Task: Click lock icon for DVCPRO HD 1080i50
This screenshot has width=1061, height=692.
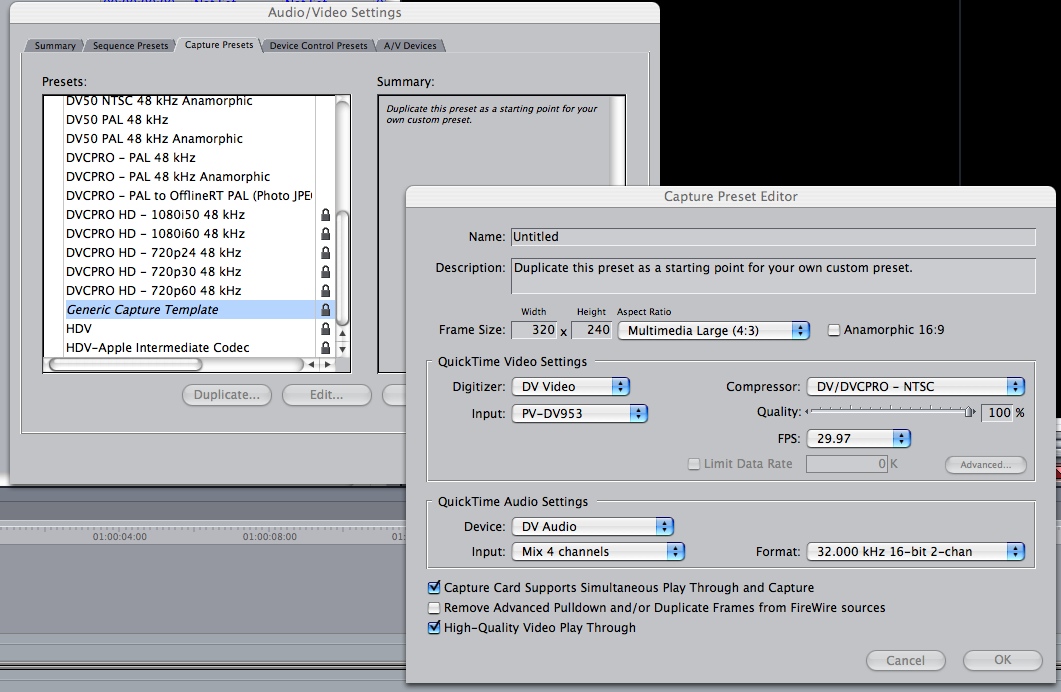Action: (325, 215)
